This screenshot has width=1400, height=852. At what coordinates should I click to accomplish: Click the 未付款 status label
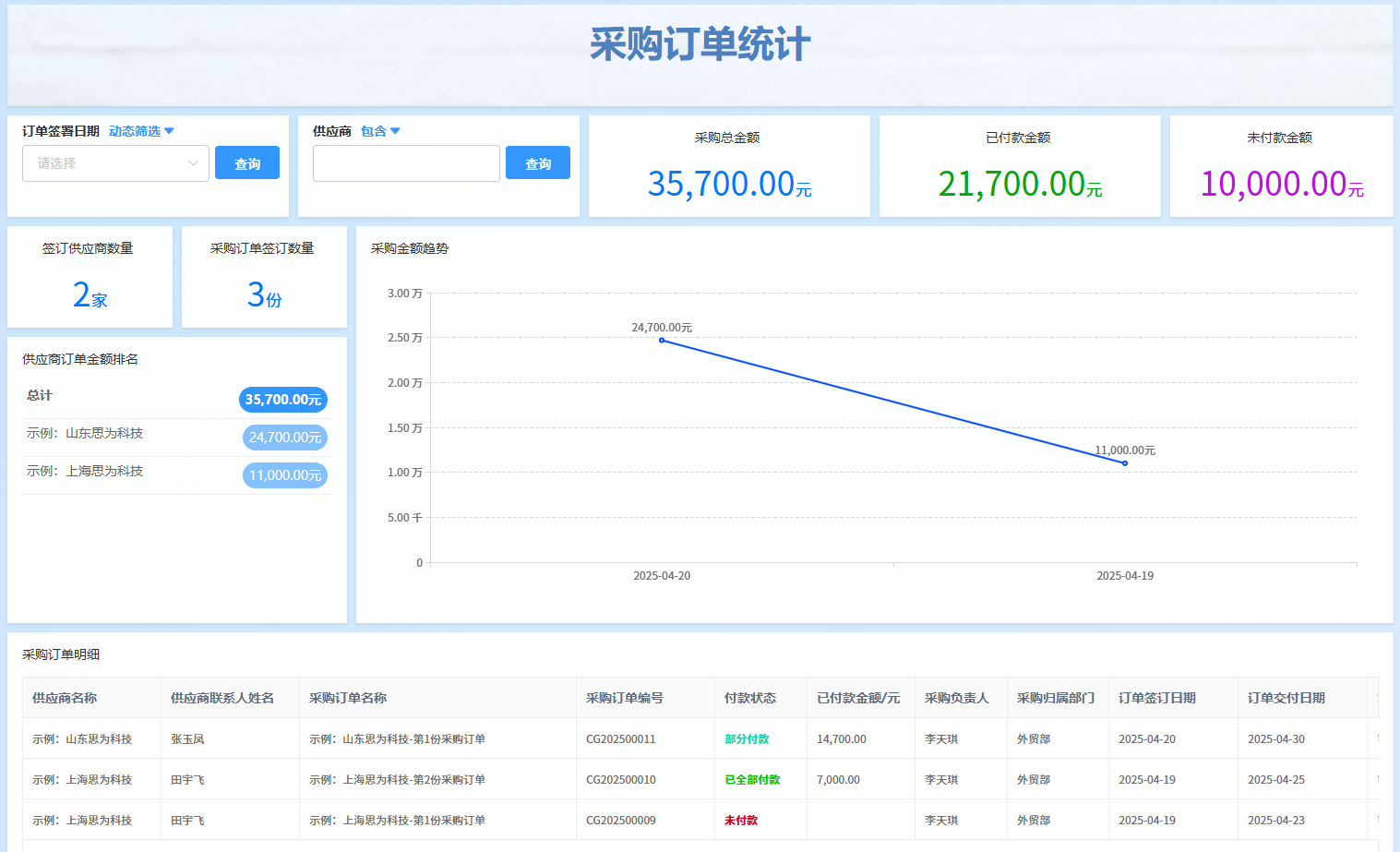[x=741, y=821]
